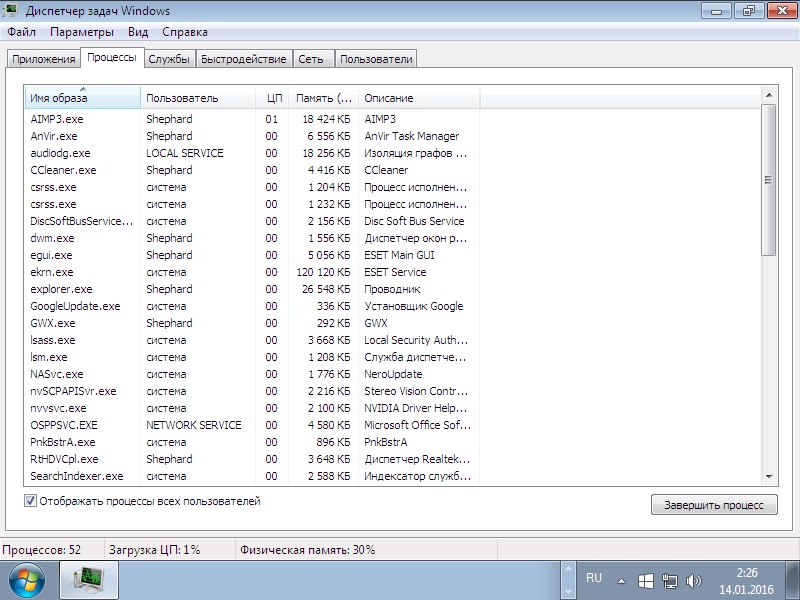Open Windows 10 upgrade tray icon

tap(646, 581)
